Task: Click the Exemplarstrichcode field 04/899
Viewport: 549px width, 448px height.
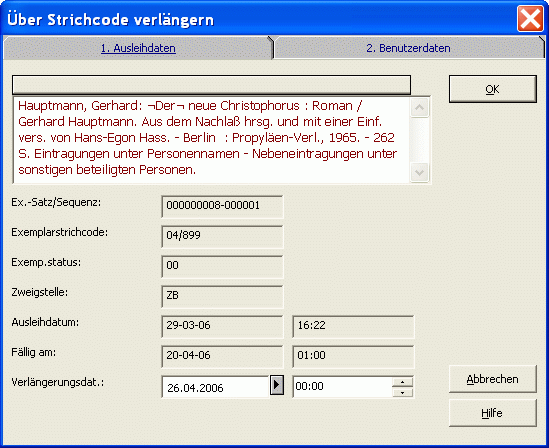Action: pyautogui.click(x=222, y=237)
